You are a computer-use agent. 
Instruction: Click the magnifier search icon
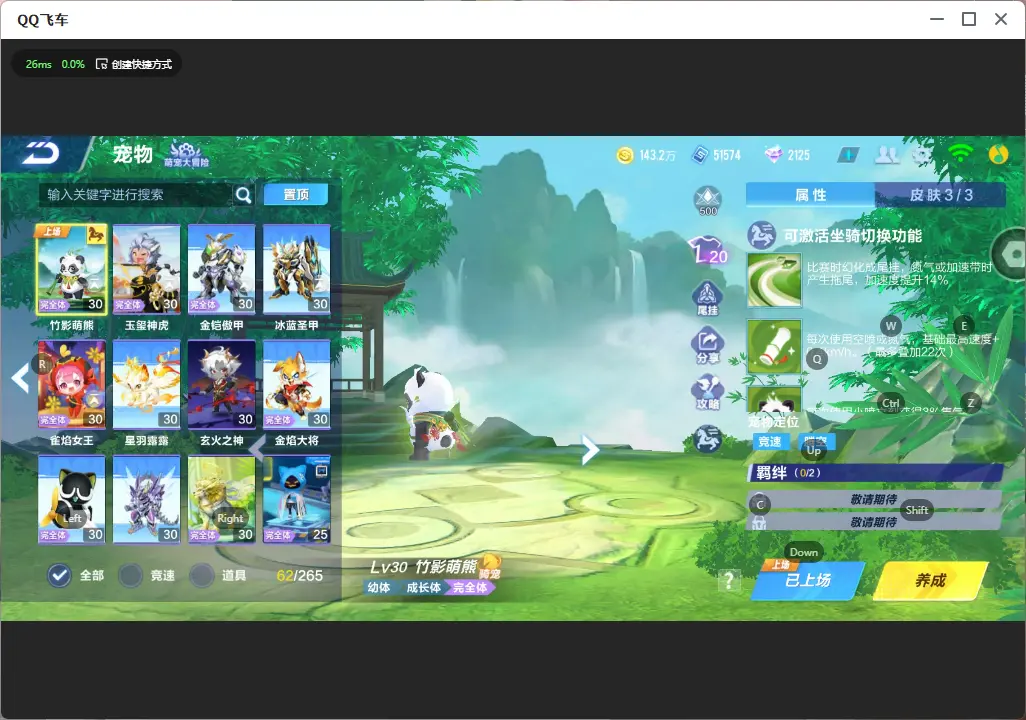point(243,194)
